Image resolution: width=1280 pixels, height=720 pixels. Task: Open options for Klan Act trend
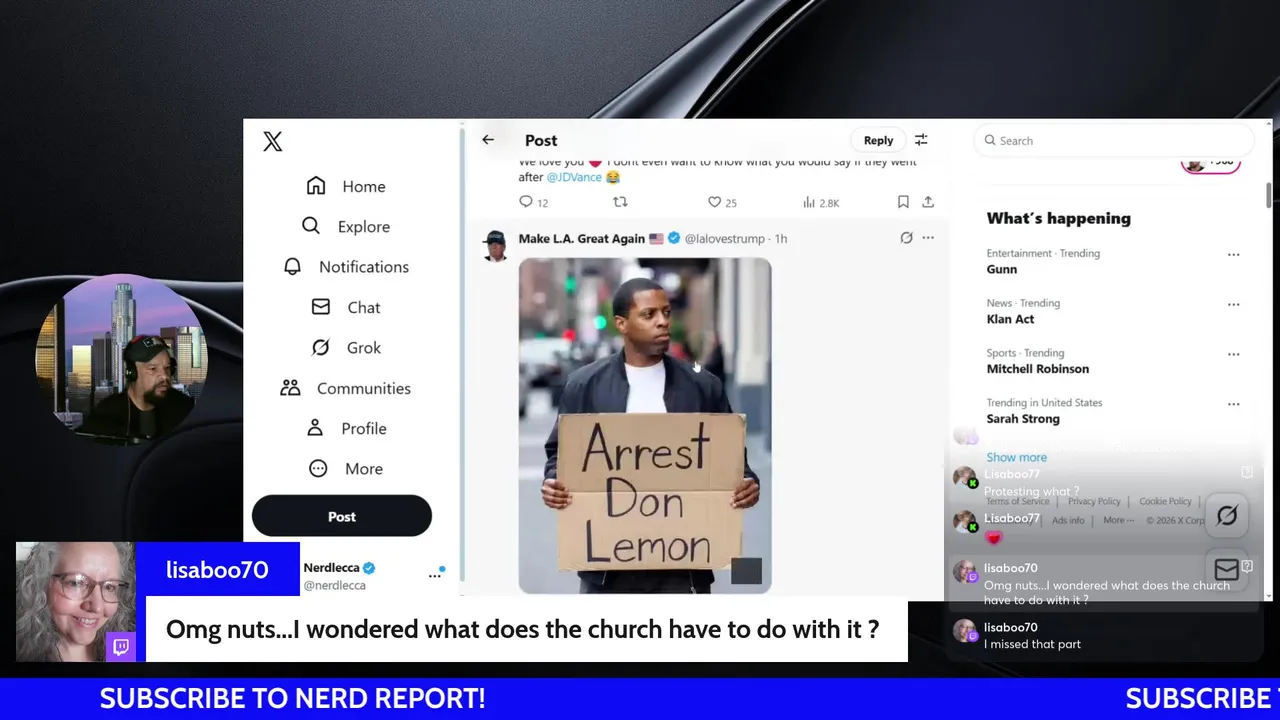[x=1233, y=305]
